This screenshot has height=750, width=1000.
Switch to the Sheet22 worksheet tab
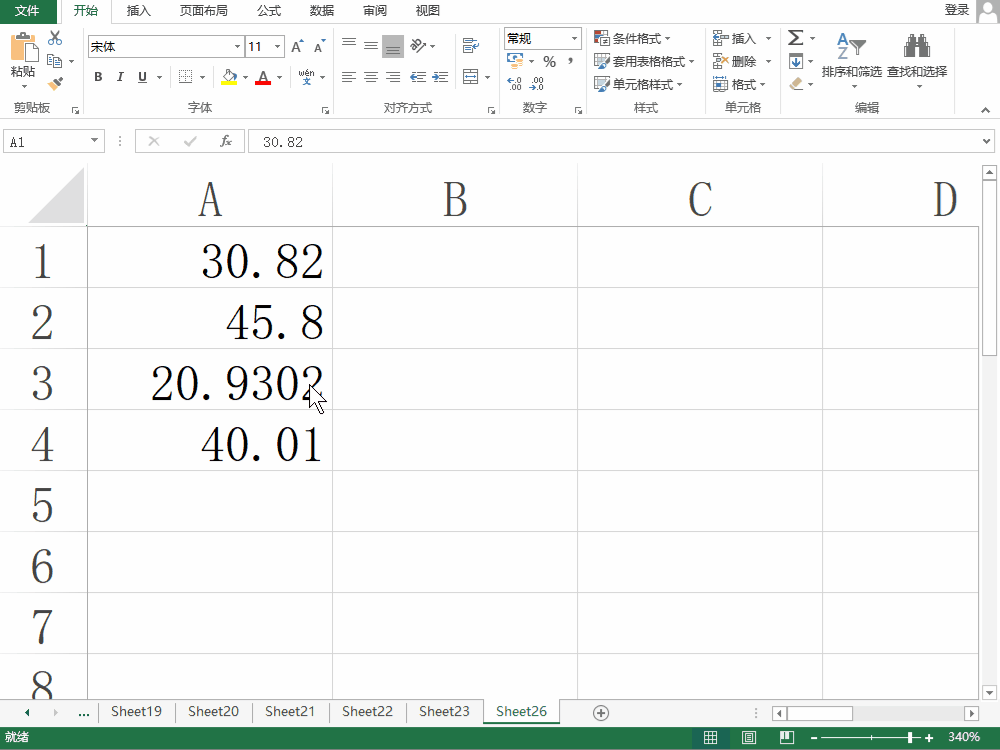pos(367,712)
